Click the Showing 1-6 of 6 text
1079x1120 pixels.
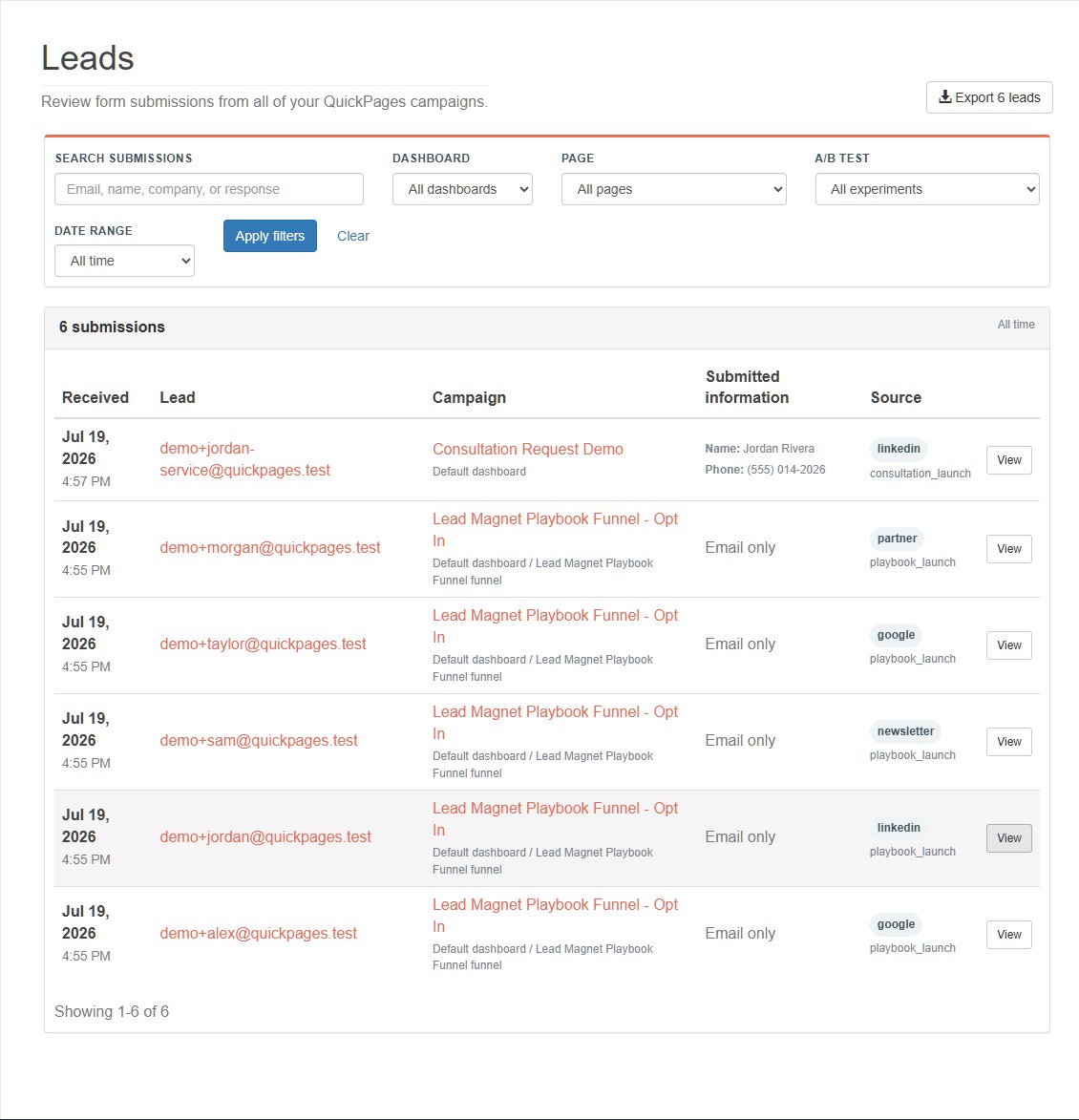(x=112, y=1012)
